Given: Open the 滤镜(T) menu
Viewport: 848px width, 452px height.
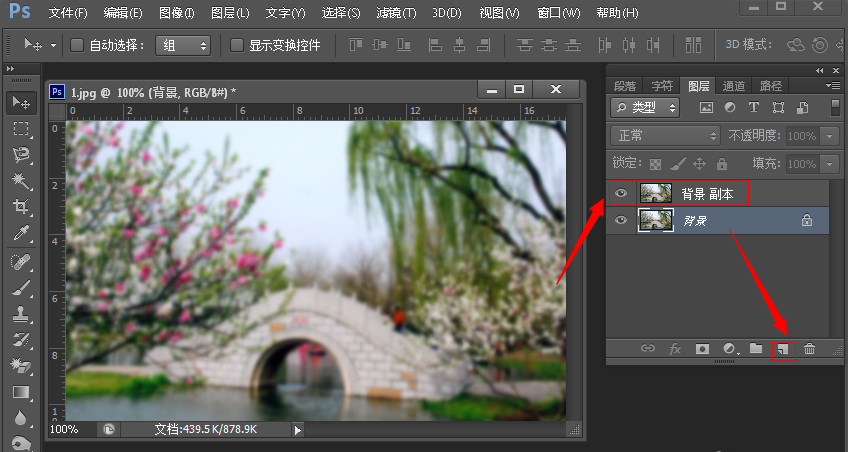Looking at the screenshot, I should [396, 13].
